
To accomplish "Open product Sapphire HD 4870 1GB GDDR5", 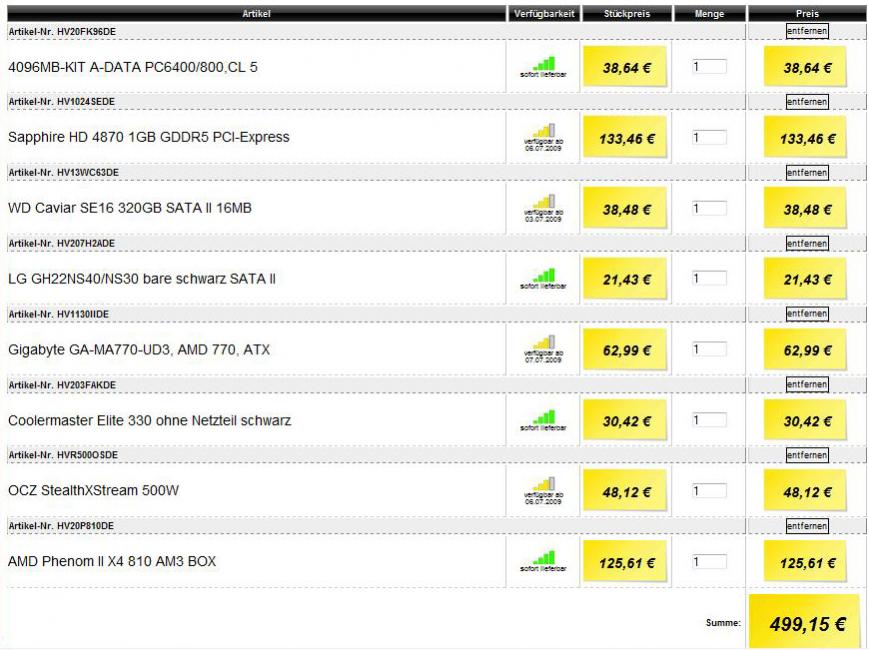I will click(x=149, y=137).
